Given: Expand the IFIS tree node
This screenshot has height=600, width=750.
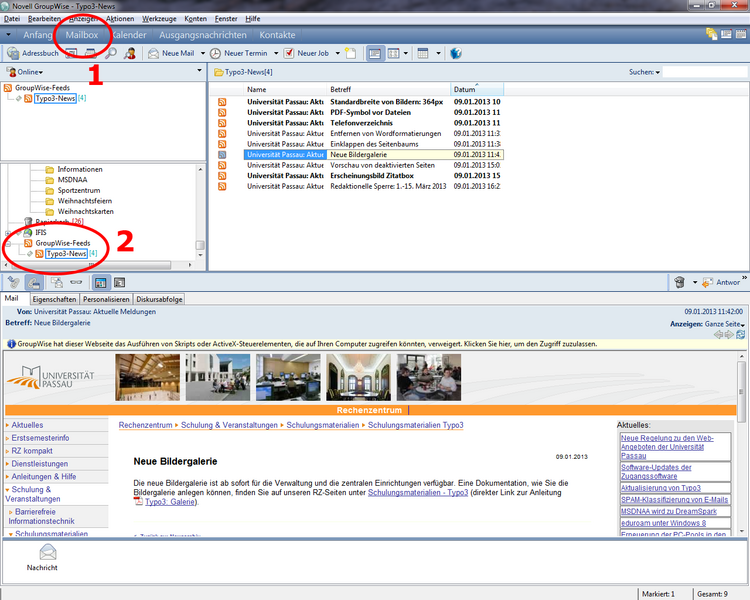Looking at the screenshot, I should (x=8, y=233).
